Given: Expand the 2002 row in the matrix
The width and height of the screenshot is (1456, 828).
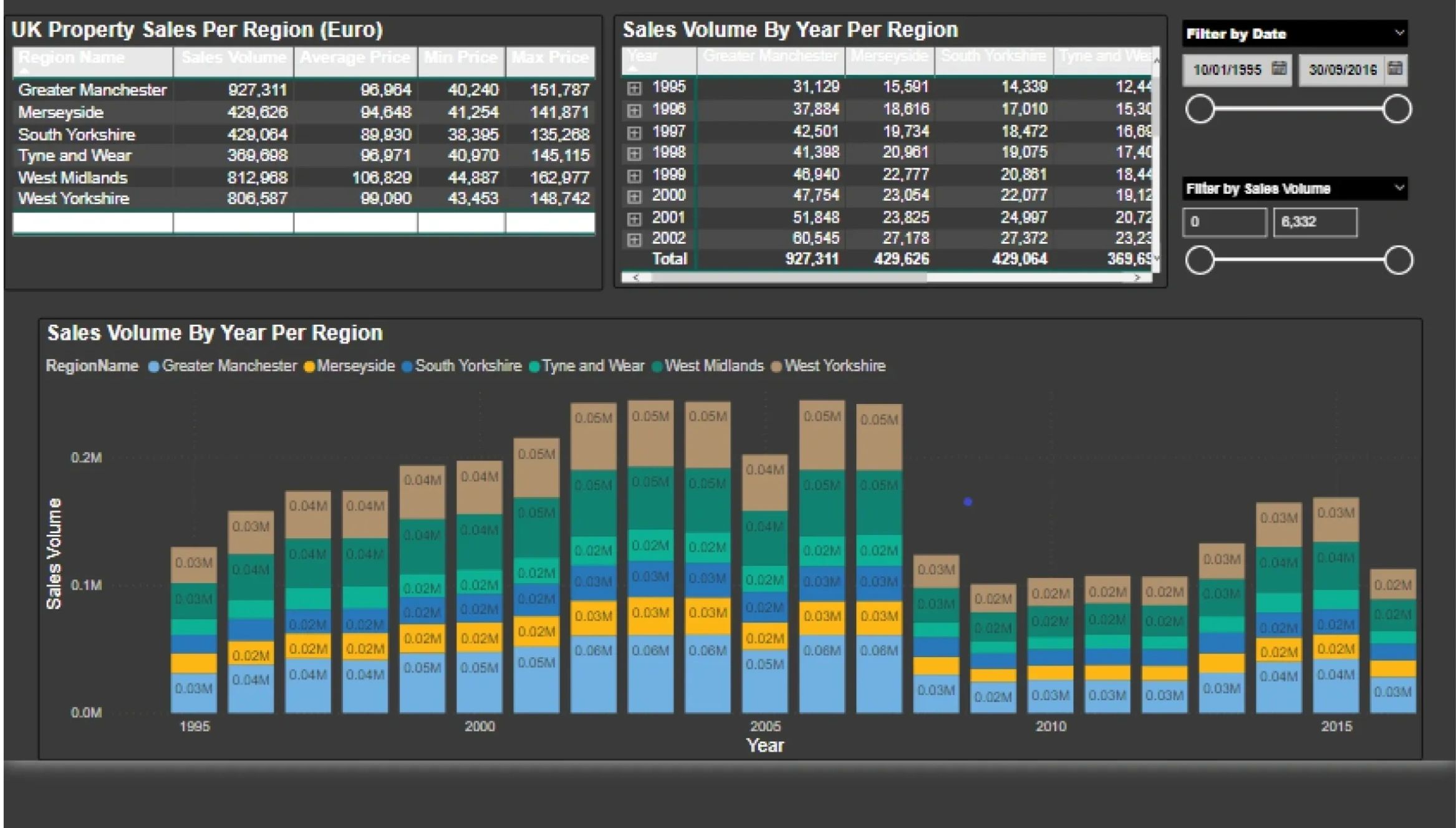Looking at the screenshot, I should click(634, 239).
